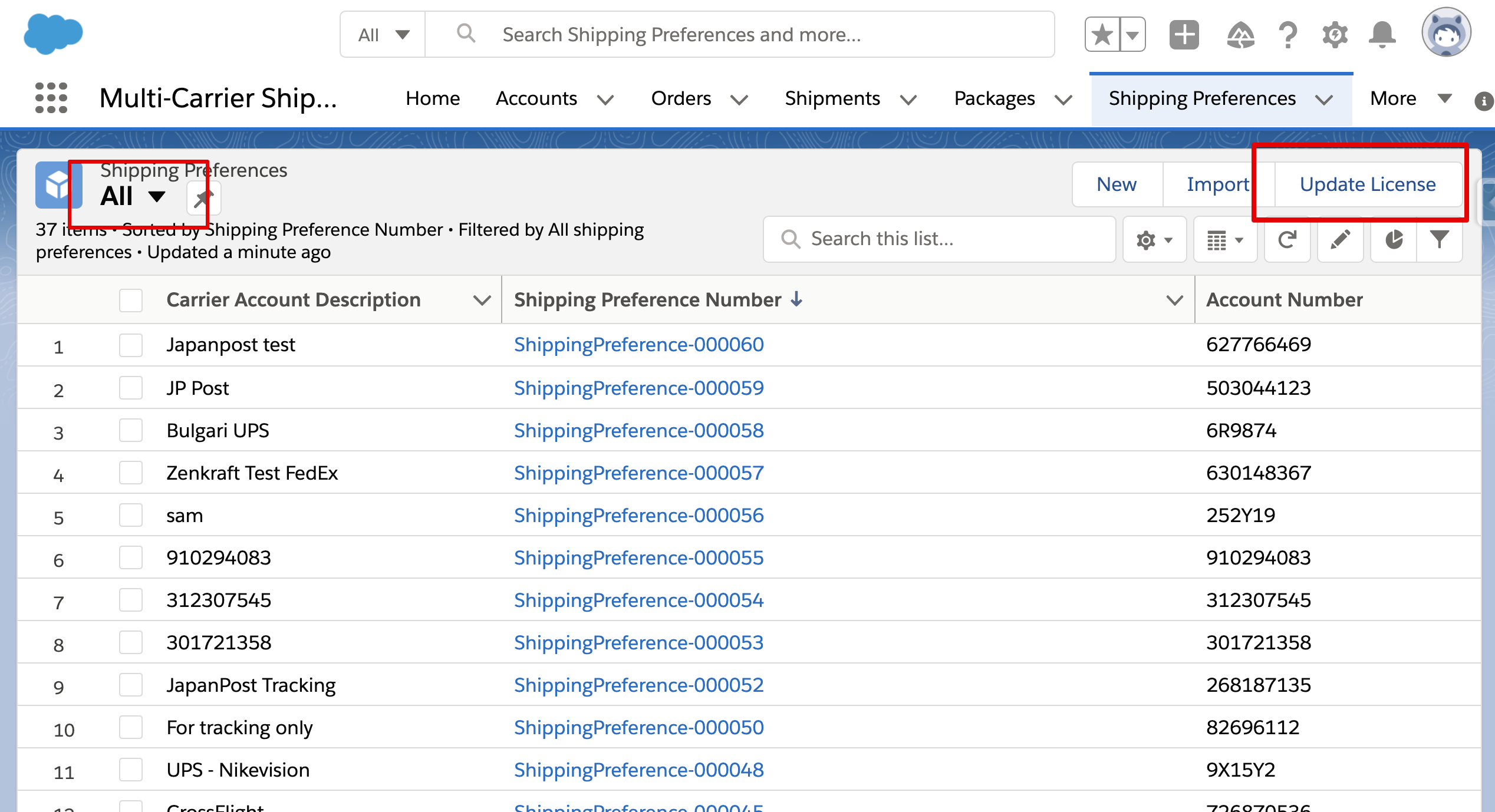Check the sam row checkbox
1495x812 pixels.
tap(130, 515)
